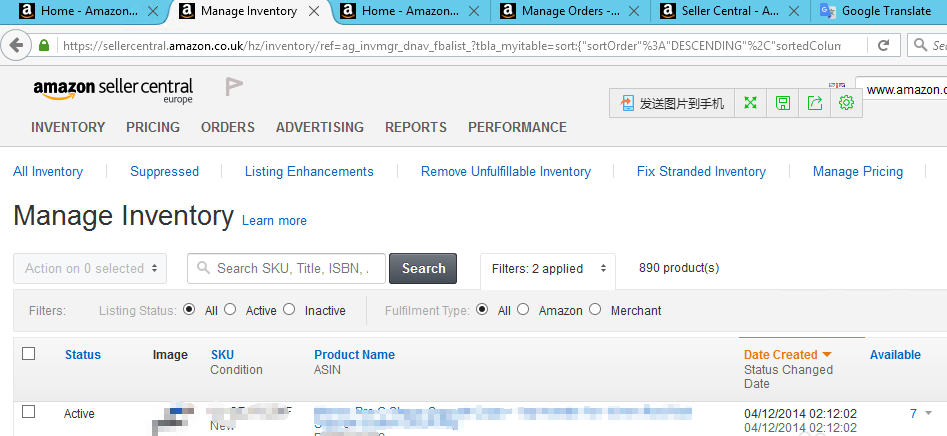947x436 pixels.
Task: Open the INVENTORY menu
Action: point(68,127)
